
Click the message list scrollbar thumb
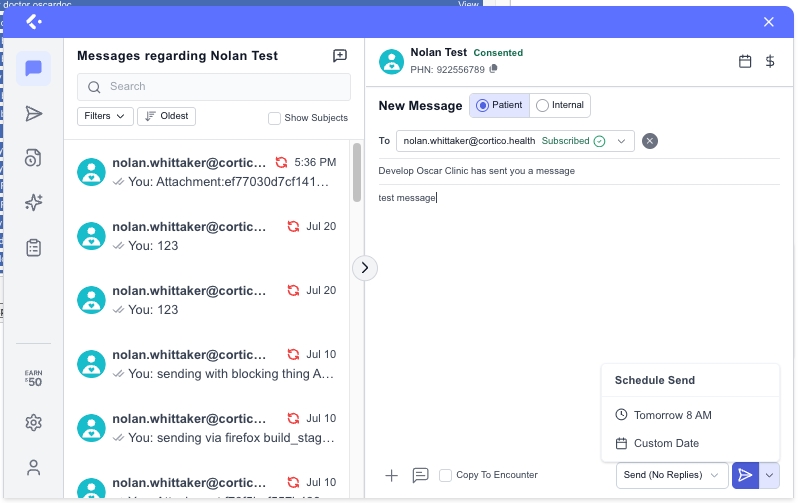point(357,173)
